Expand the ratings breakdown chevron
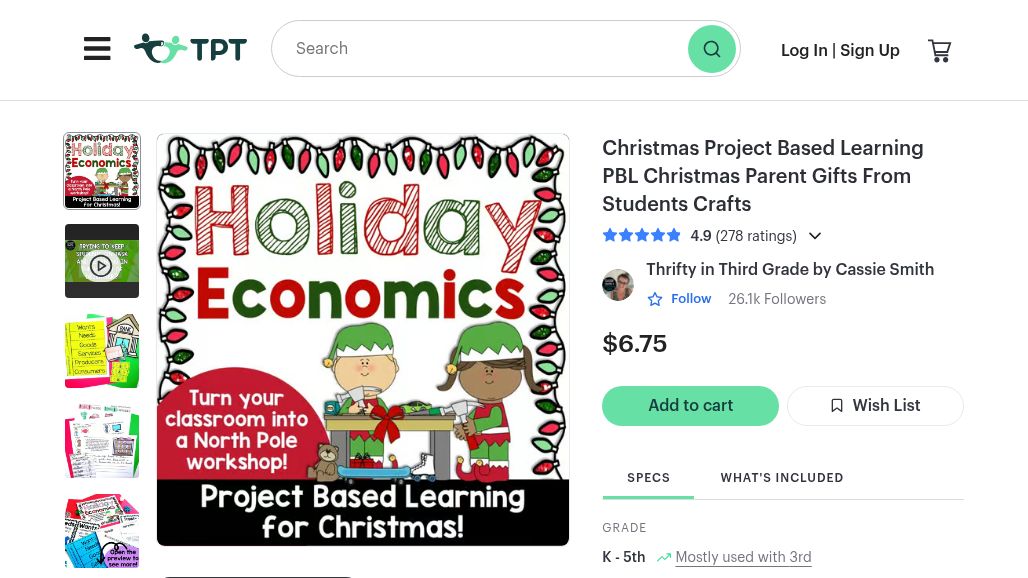The height and width of the screenshot is (578, 1028). tap(815, 236)
